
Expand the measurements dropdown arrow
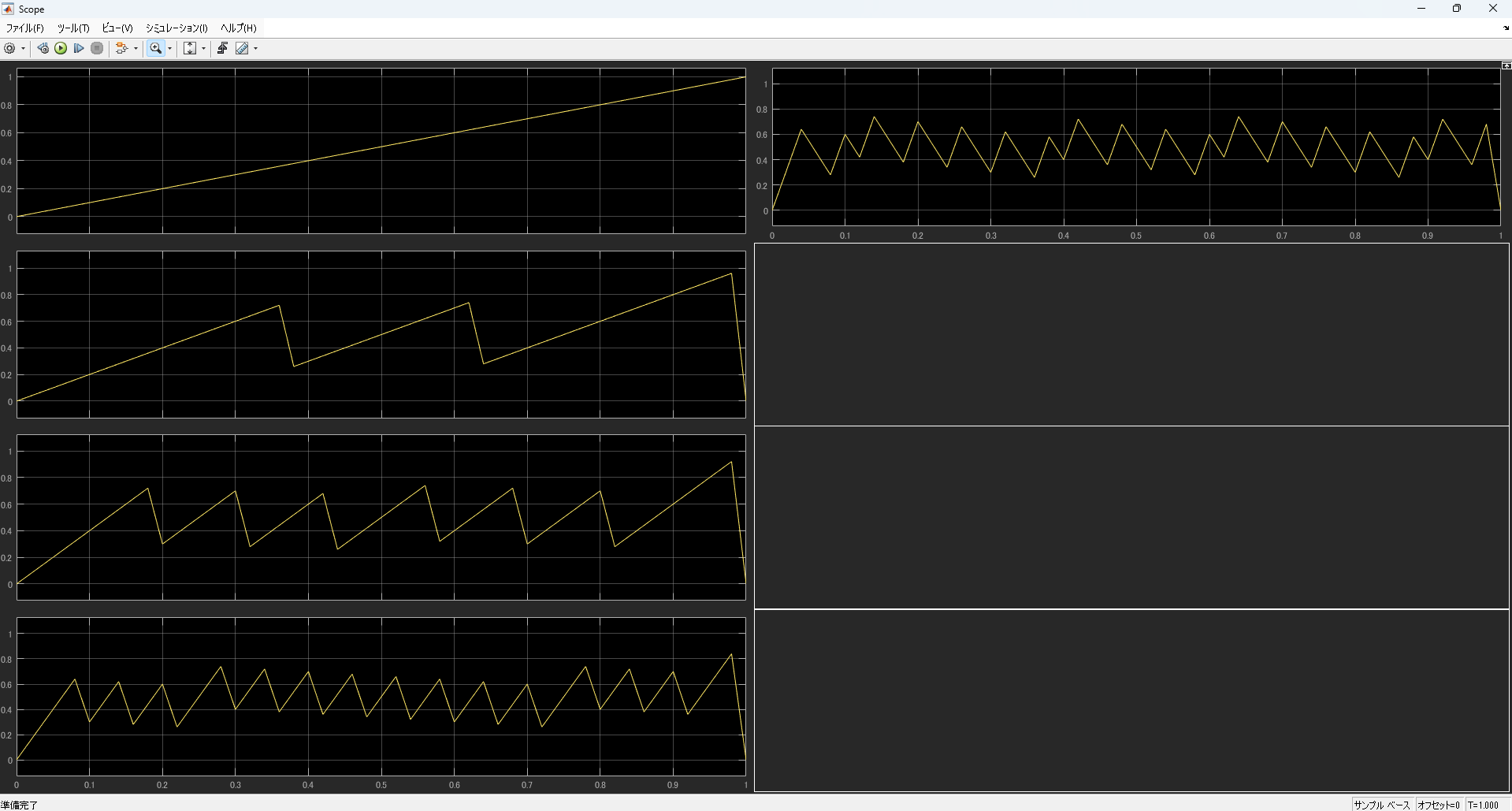(x=255, y=49)
